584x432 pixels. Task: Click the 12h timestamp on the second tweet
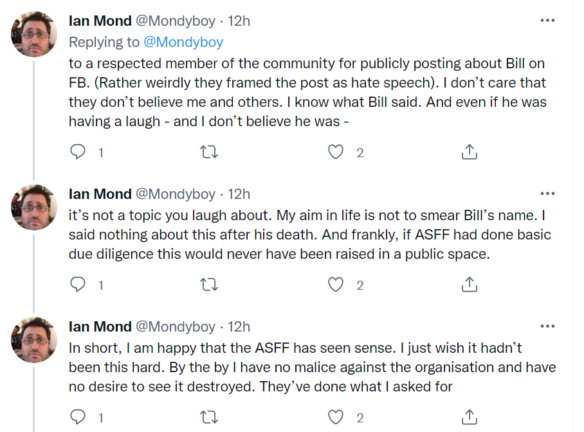click(x=239, y=194)
